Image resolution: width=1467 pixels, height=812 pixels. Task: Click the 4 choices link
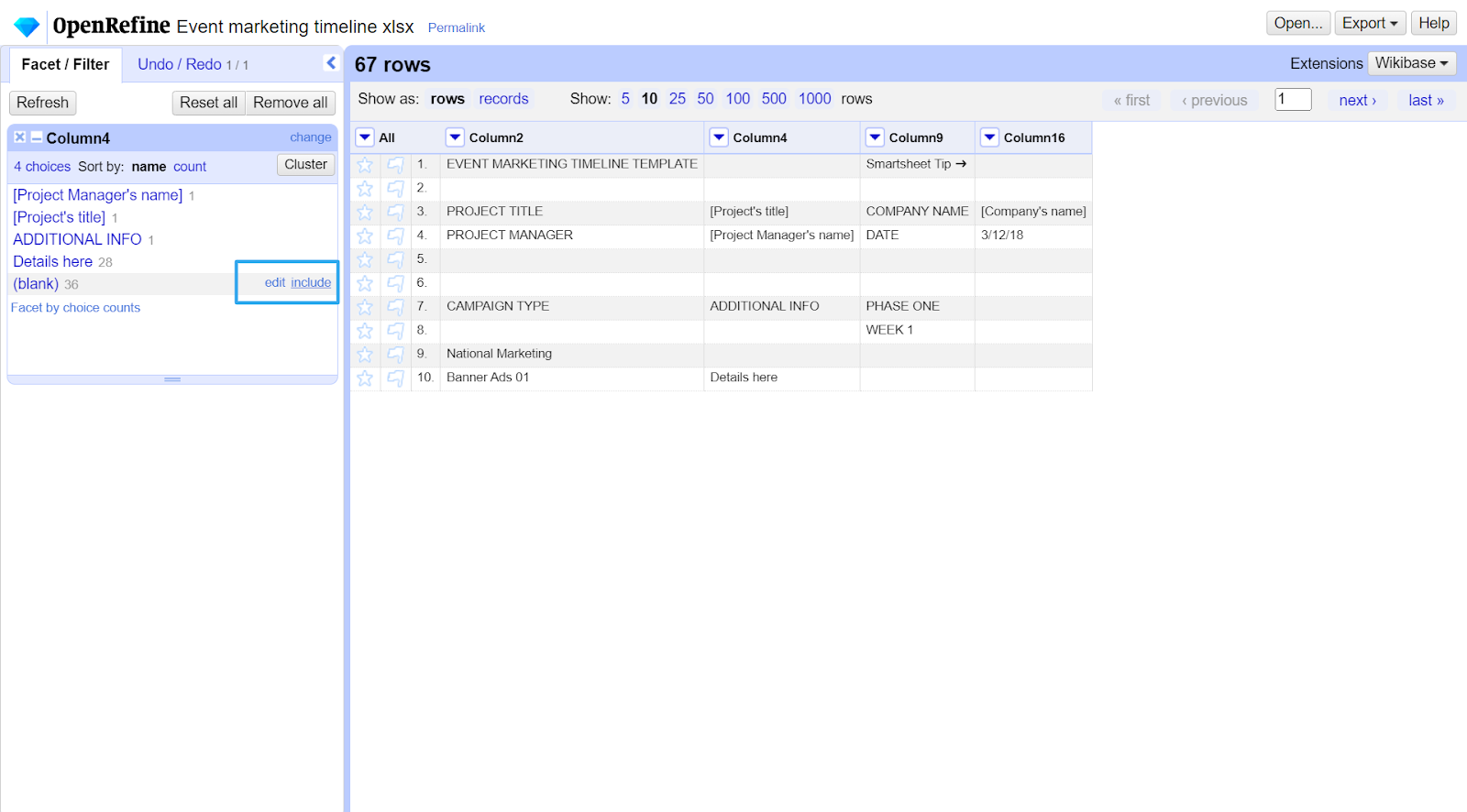coord(42,167)
